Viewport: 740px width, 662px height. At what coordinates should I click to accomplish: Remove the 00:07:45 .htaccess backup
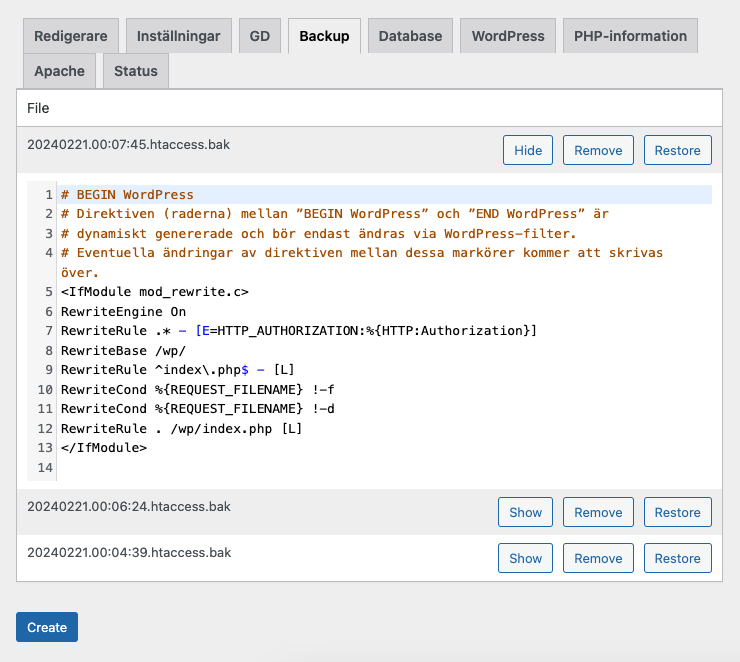[x=599, y=151]
